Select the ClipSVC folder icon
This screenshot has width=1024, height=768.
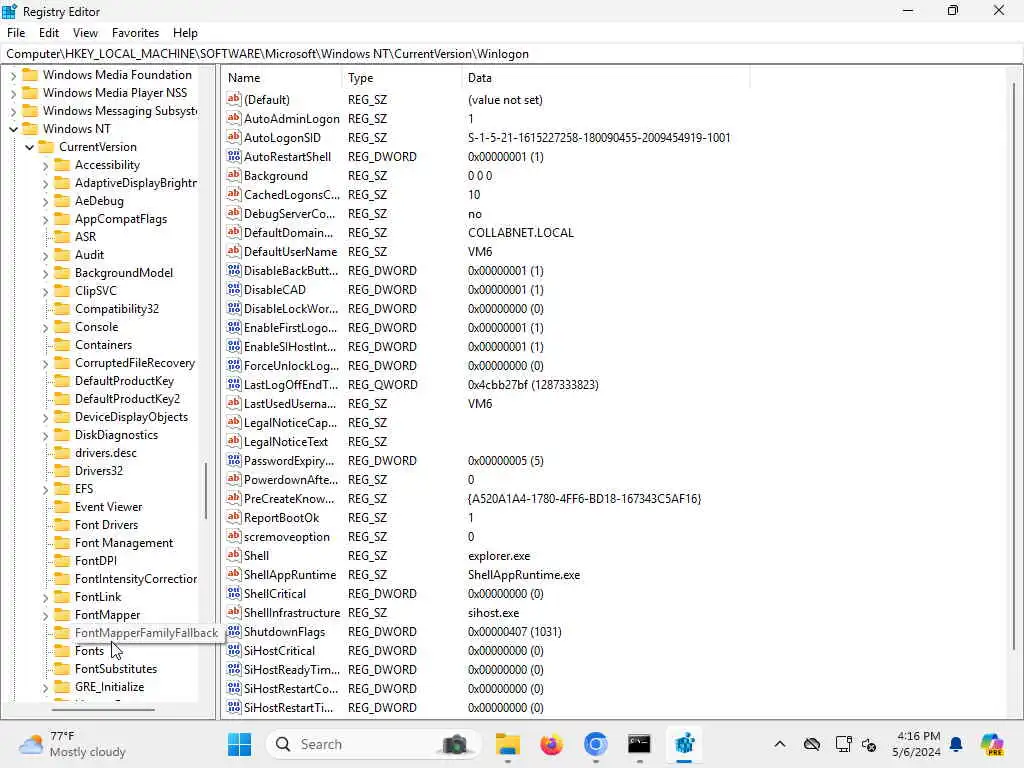(x=62, y=291)
